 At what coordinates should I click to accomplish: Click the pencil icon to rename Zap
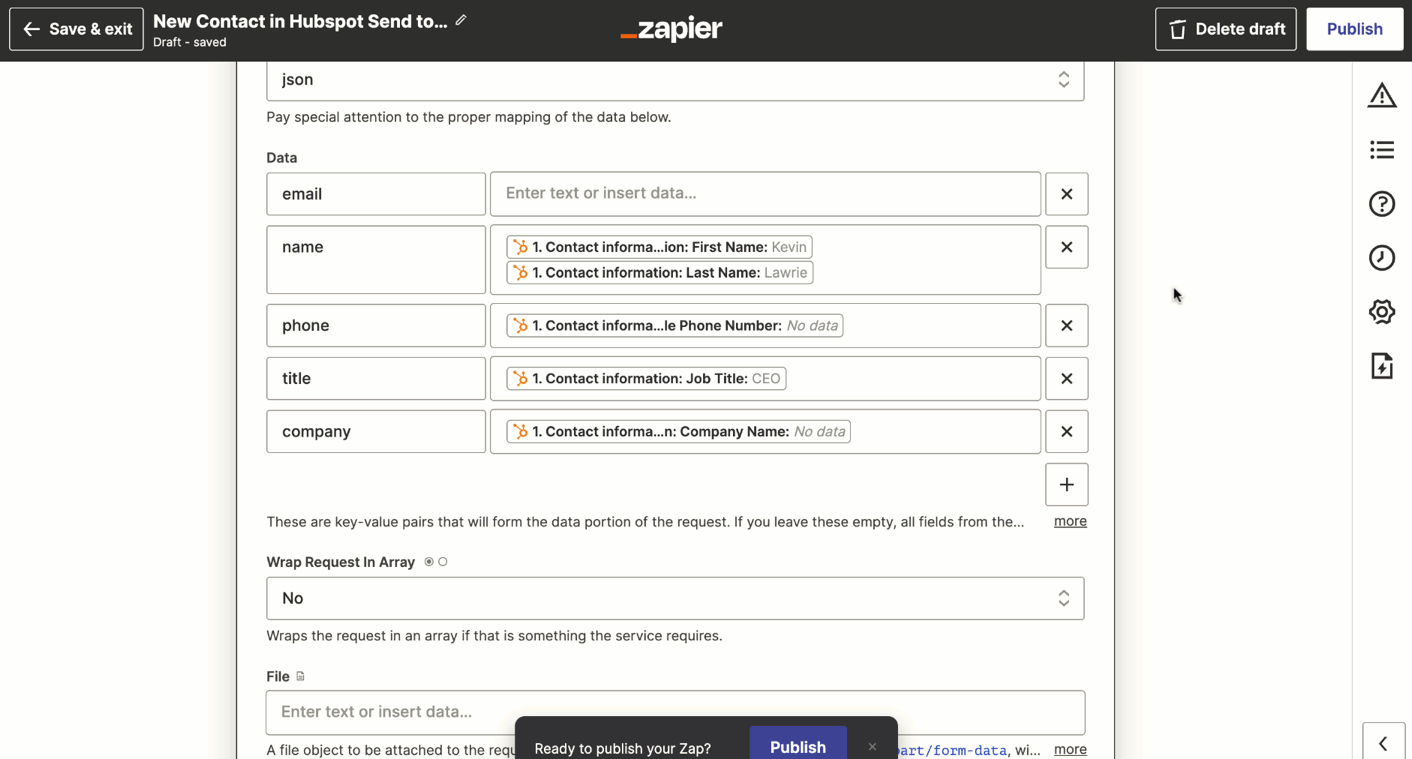tap(461, 20)
